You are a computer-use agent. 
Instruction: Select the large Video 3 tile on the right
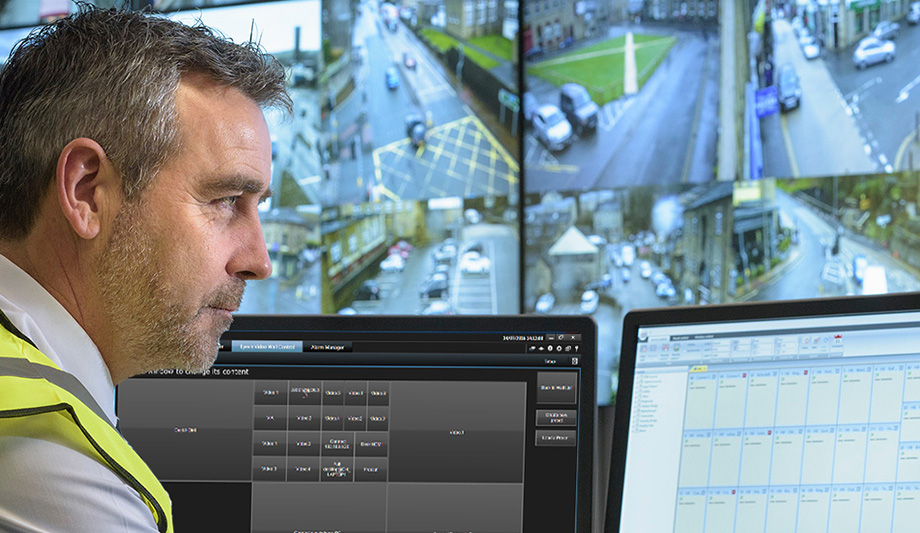[x=456, y=432]
